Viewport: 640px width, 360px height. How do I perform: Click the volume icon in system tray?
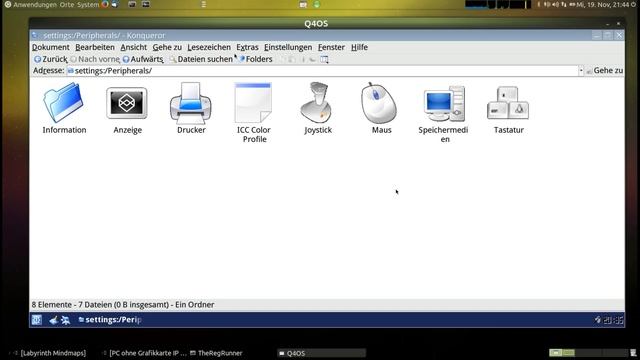click(x=556, y=4)
